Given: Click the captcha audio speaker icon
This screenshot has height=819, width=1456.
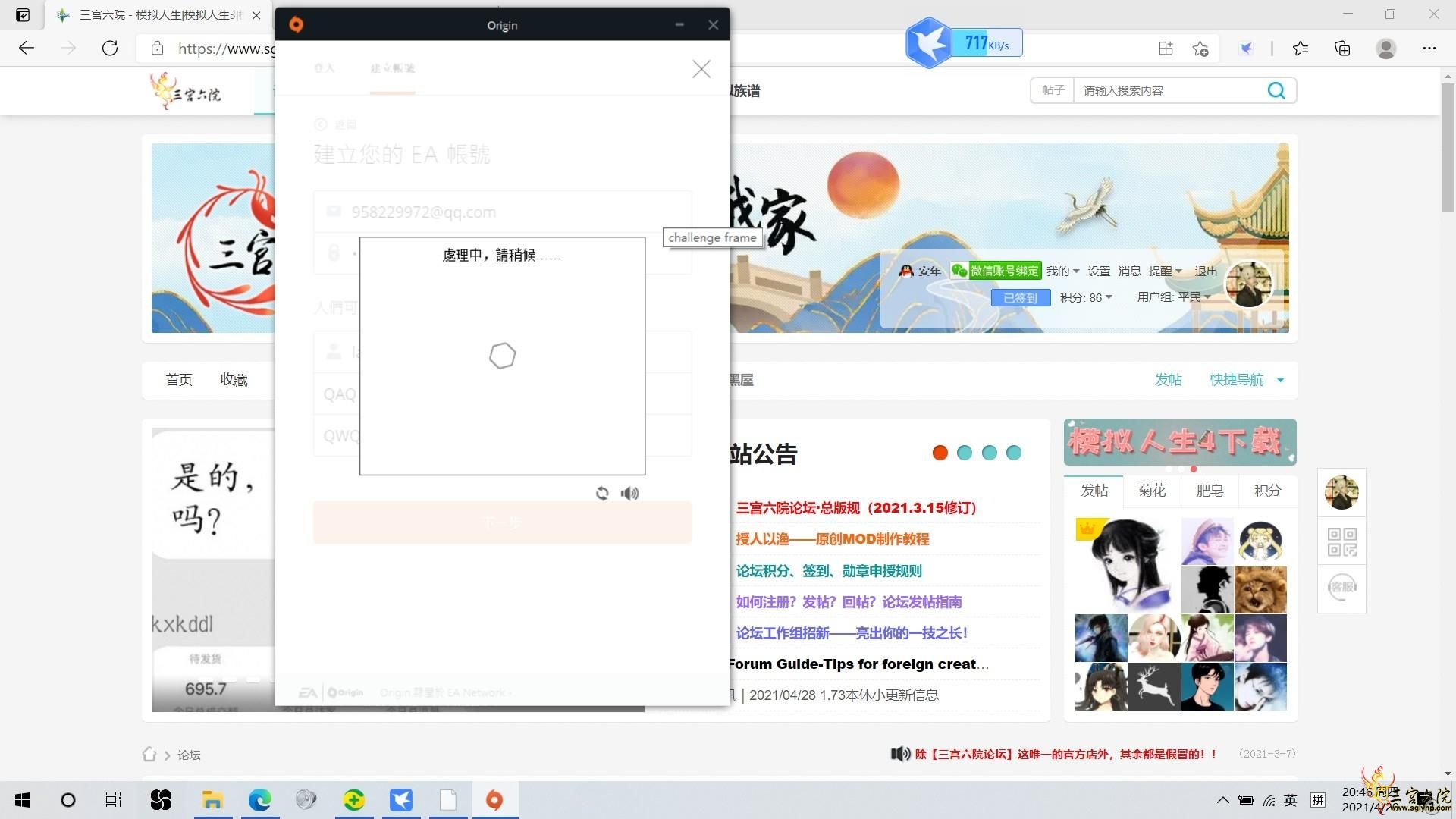Looking at the screenshot, I should point(629,494).
